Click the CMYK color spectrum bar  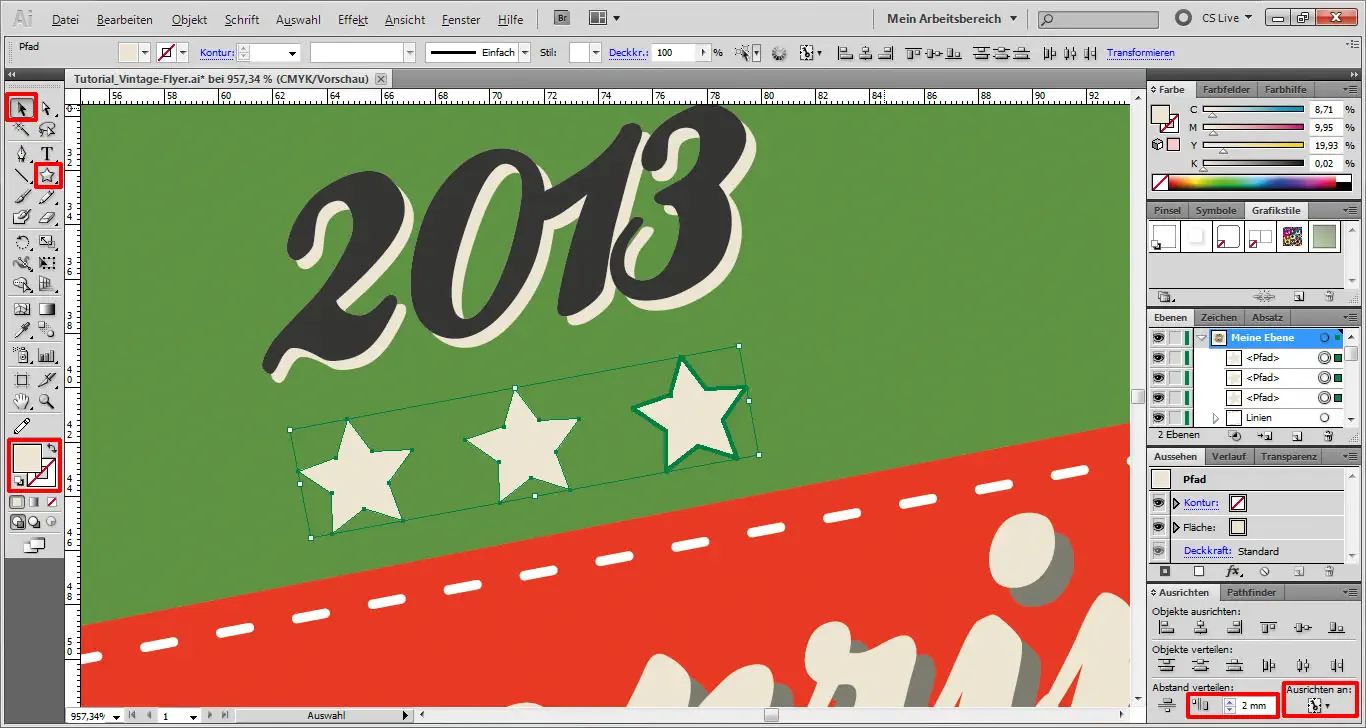tap(1250, 183)
